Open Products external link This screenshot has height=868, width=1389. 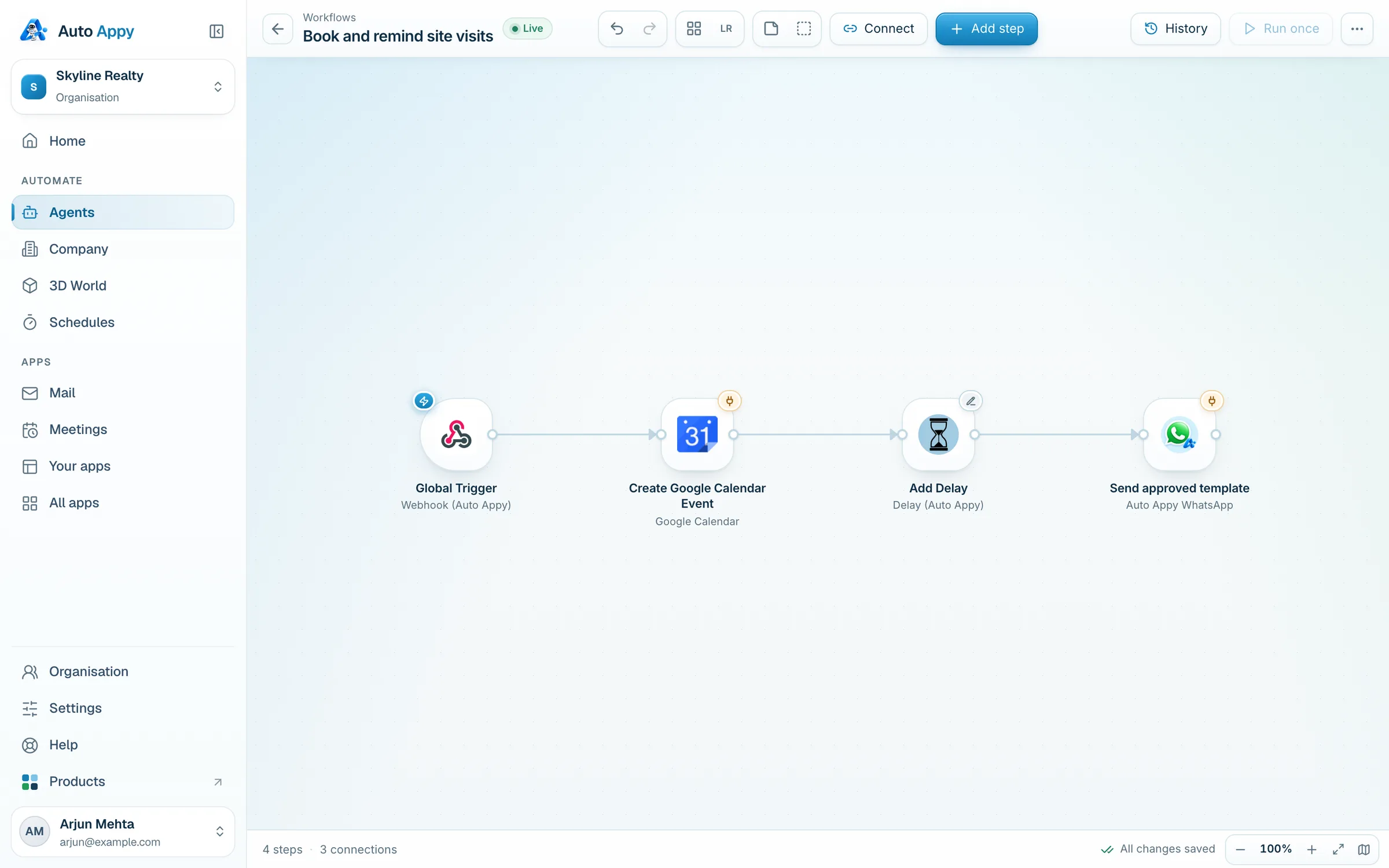(x=123, y=781)
